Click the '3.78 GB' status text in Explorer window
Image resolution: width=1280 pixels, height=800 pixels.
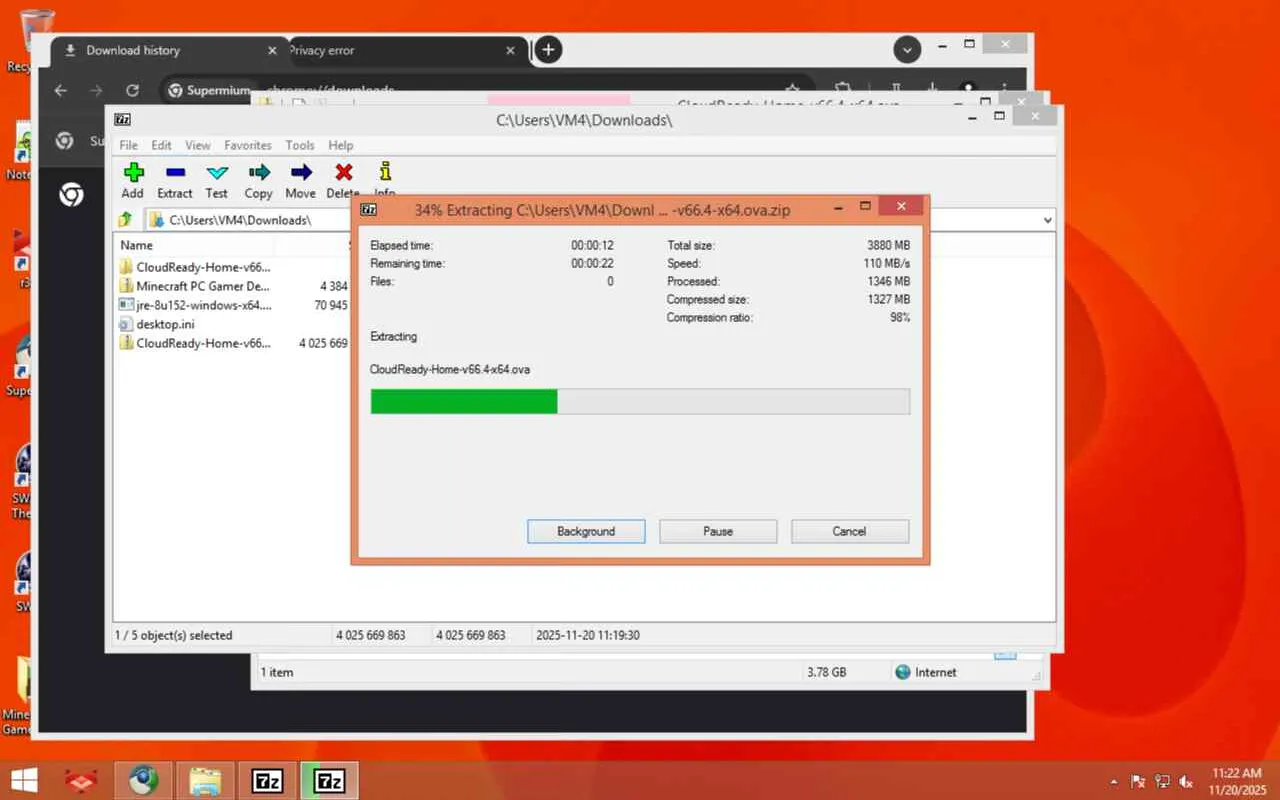pos(826,672)
